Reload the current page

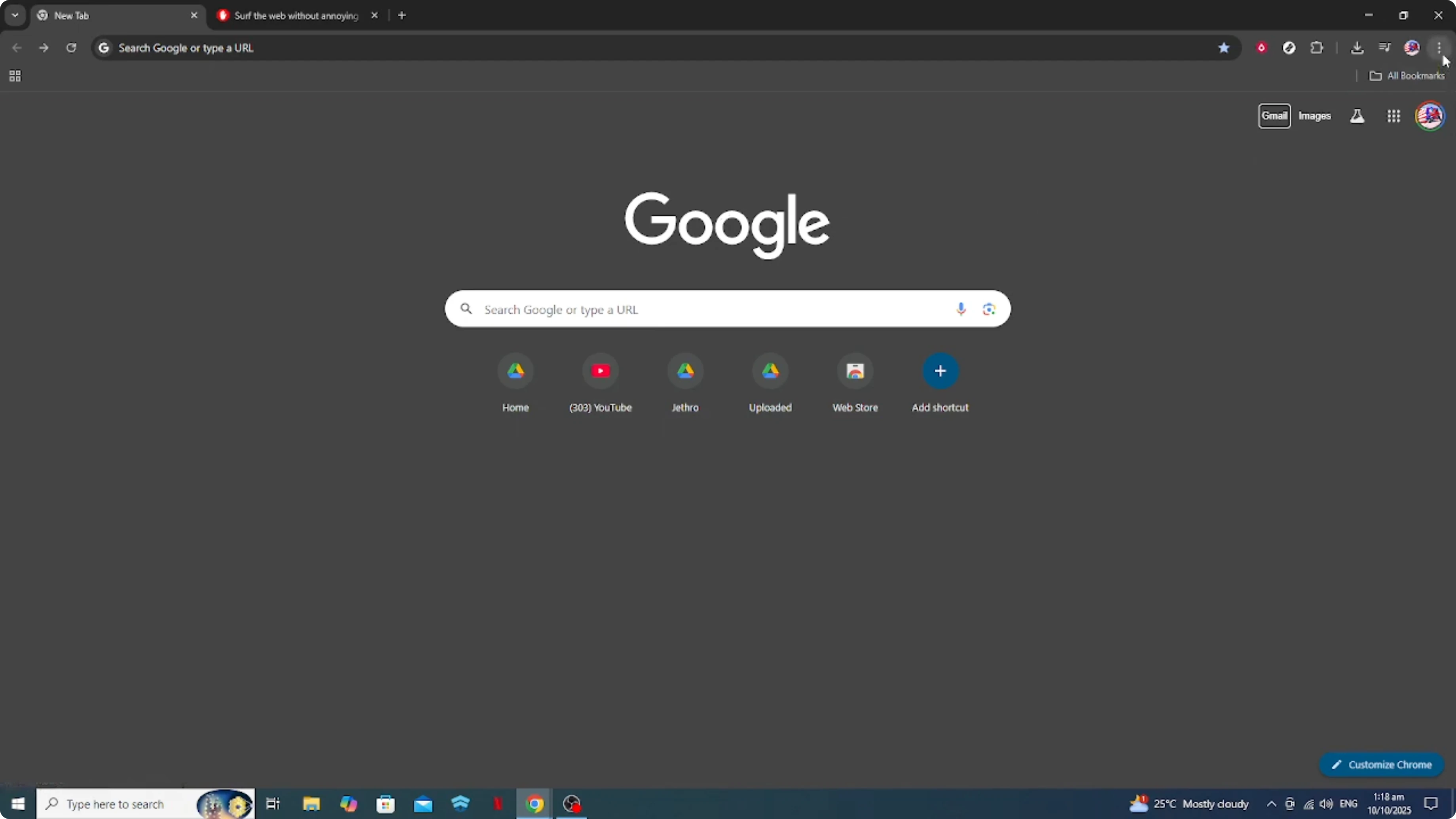coord(71,48)
